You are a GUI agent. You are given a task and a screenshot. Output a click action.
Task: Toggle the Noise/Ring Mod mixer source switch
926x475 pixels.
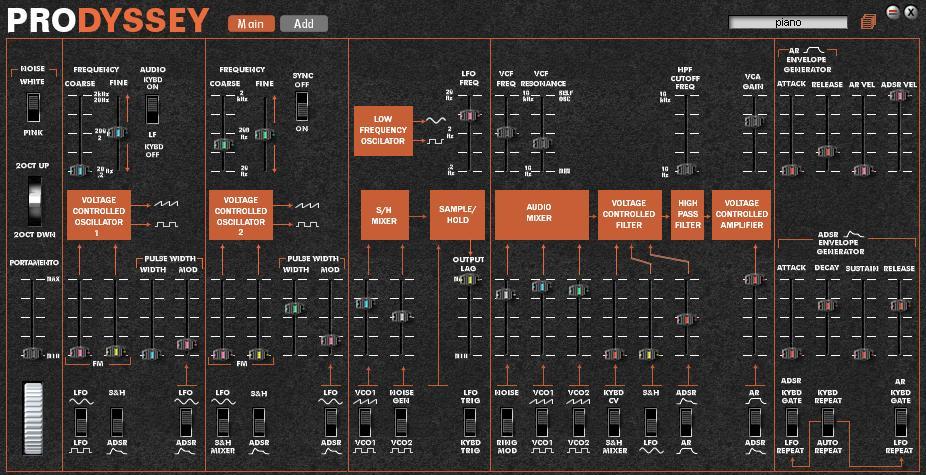(x=507, y=422)
